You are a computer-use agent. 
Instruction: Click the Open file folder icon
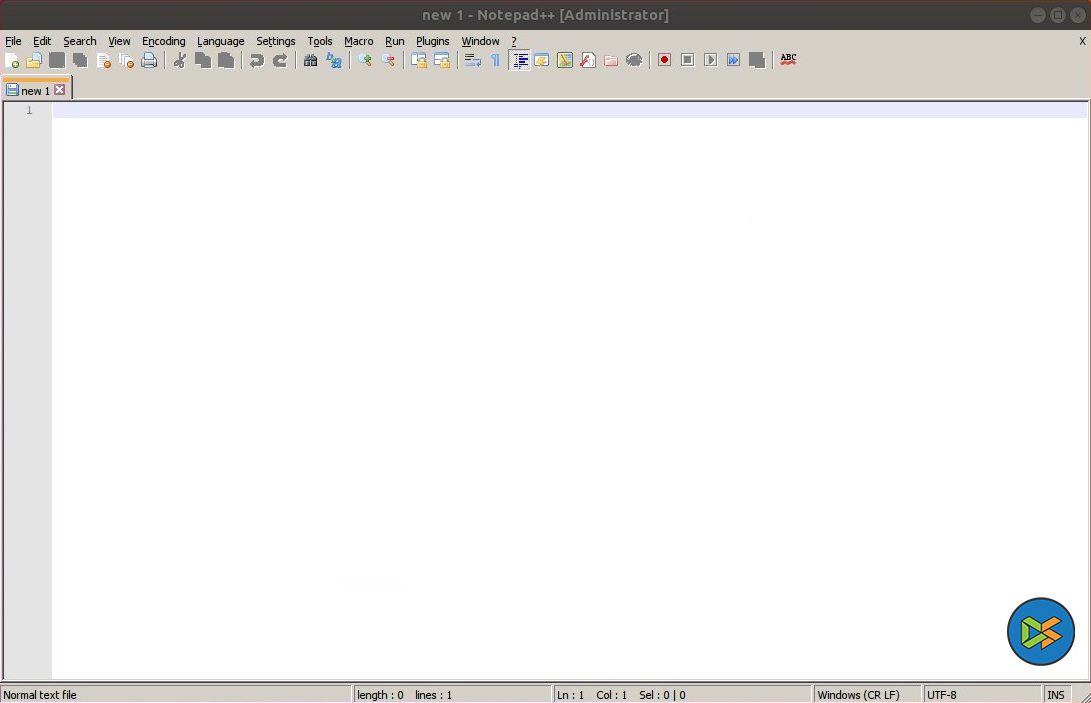click(x=34, y=61)
